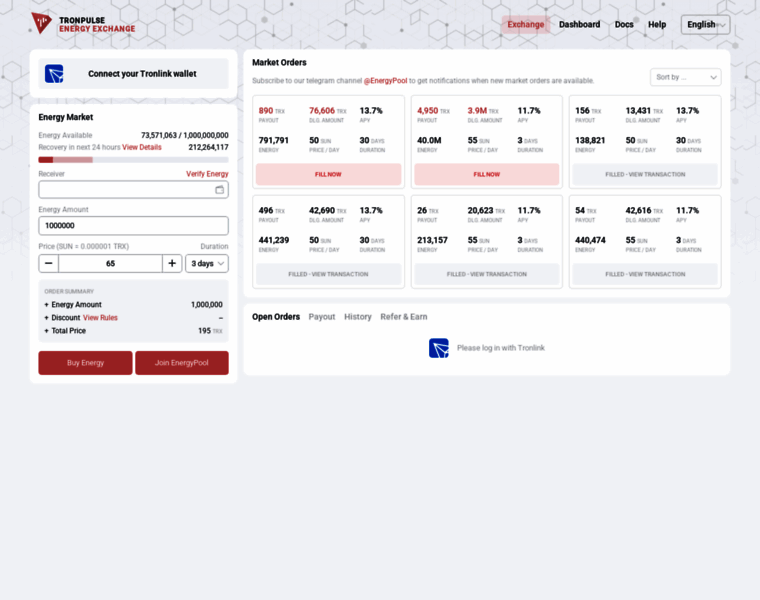
Task: Open the English language dropdown
Action: click(x=705, y=25)
